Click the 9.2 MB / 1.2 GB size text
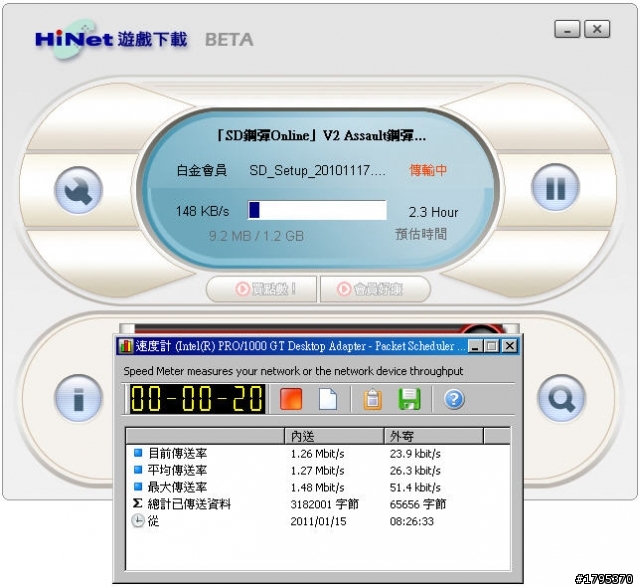This screenshot has width=640, height=587. pyautogui.click(x=256, y=236)
